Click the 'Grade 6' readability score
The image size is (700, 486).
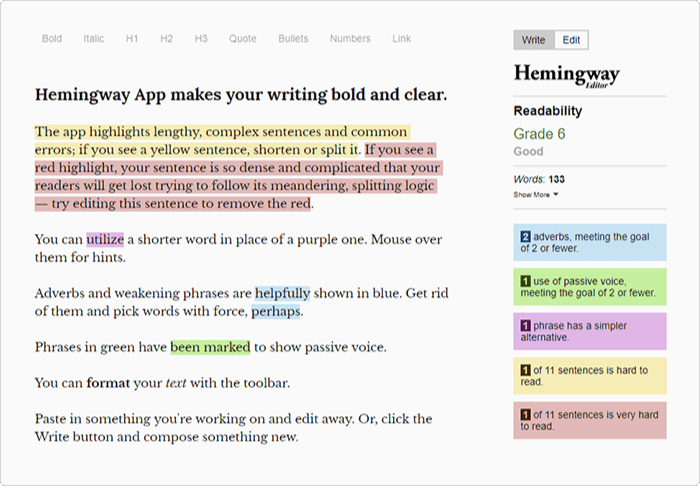(x=539, y=134)
